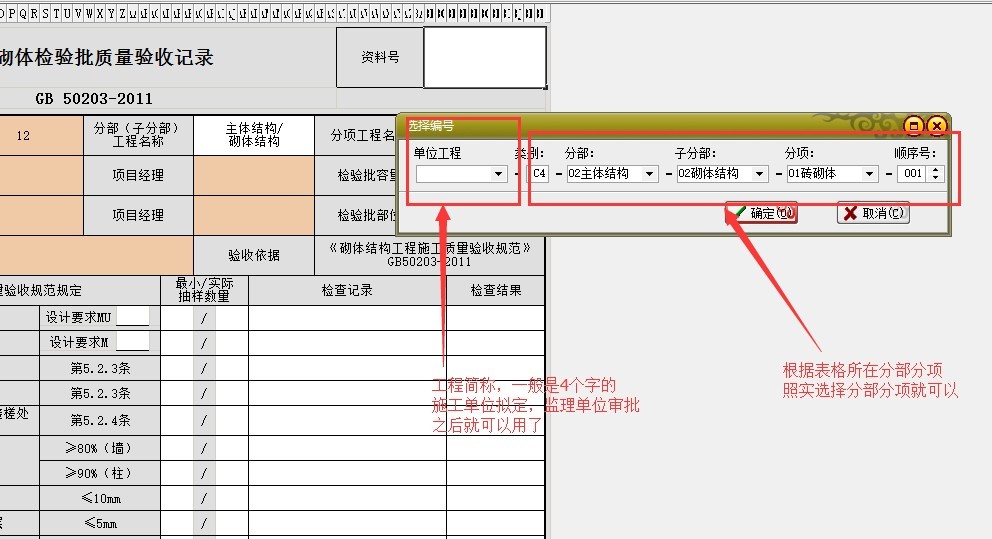Expand the 分部 dropdown showing 02主体结构

[x=649, y=174]
